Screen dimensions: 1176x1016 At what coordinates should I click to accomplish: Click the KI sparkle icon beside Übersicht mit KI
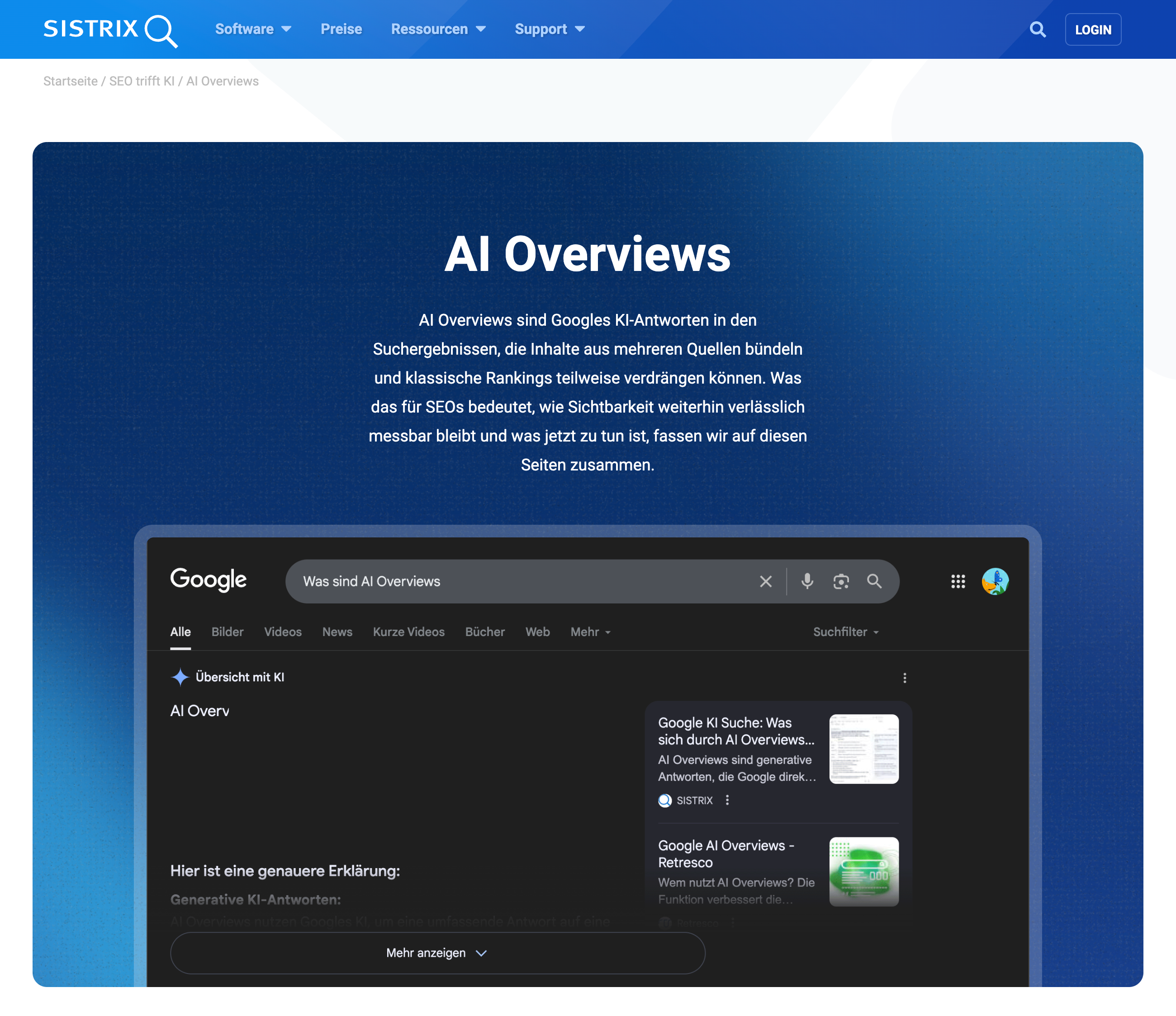180,677
